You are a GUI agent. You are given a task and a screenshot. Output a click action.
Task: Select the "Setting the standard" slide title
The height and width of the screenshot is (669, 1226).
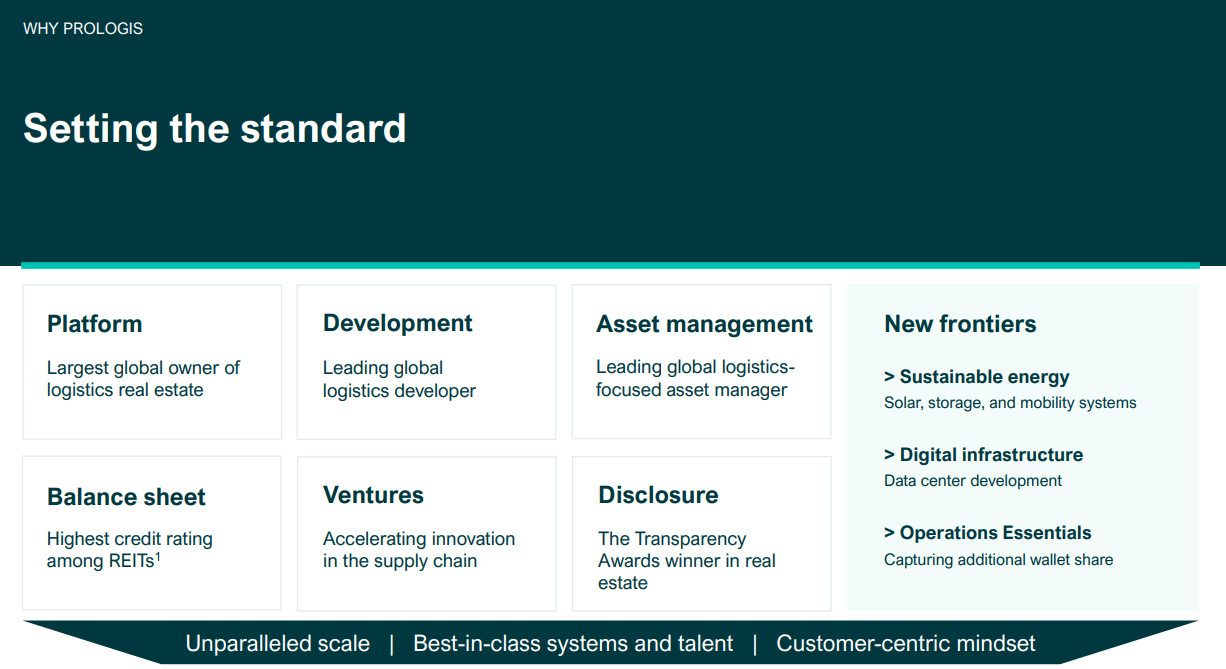(x=214, y=129)
